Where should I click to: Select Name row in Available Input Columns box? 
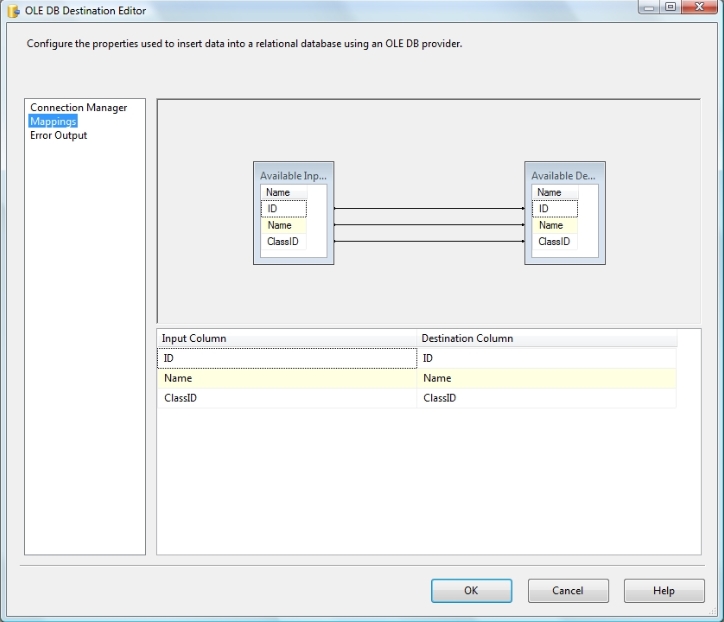pyautogui.click(x=284, y=225)
